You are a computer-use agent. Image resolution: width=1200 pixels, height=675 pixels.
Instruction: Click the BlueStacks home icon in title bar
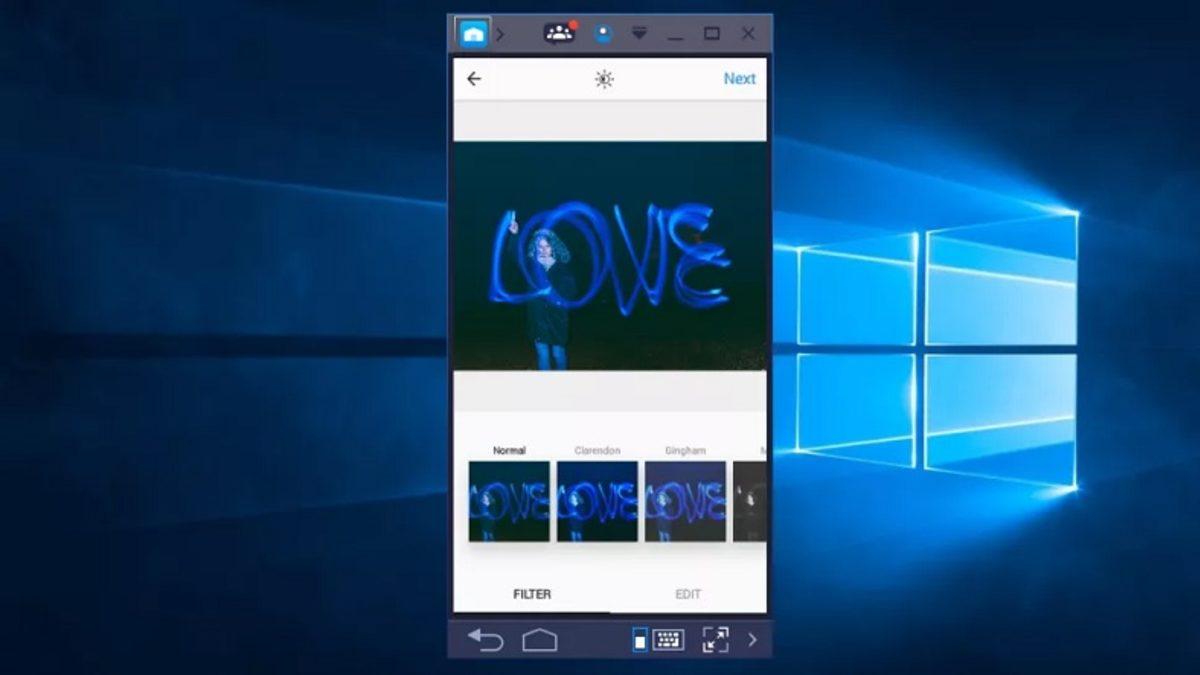coord(473,34)
